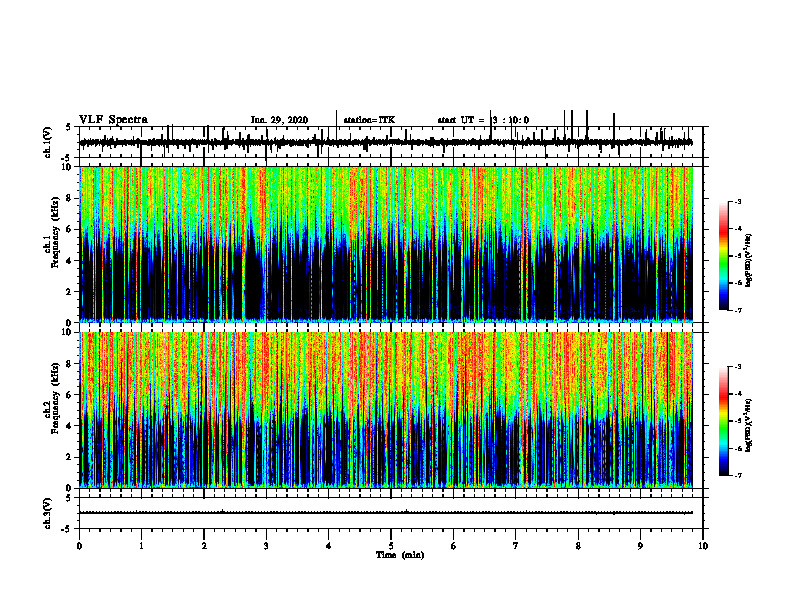This screenshot has width=792, height=612.
Task: Click the ch.2 color bar log(PSD) label
Action: click(x=748, y=425)
